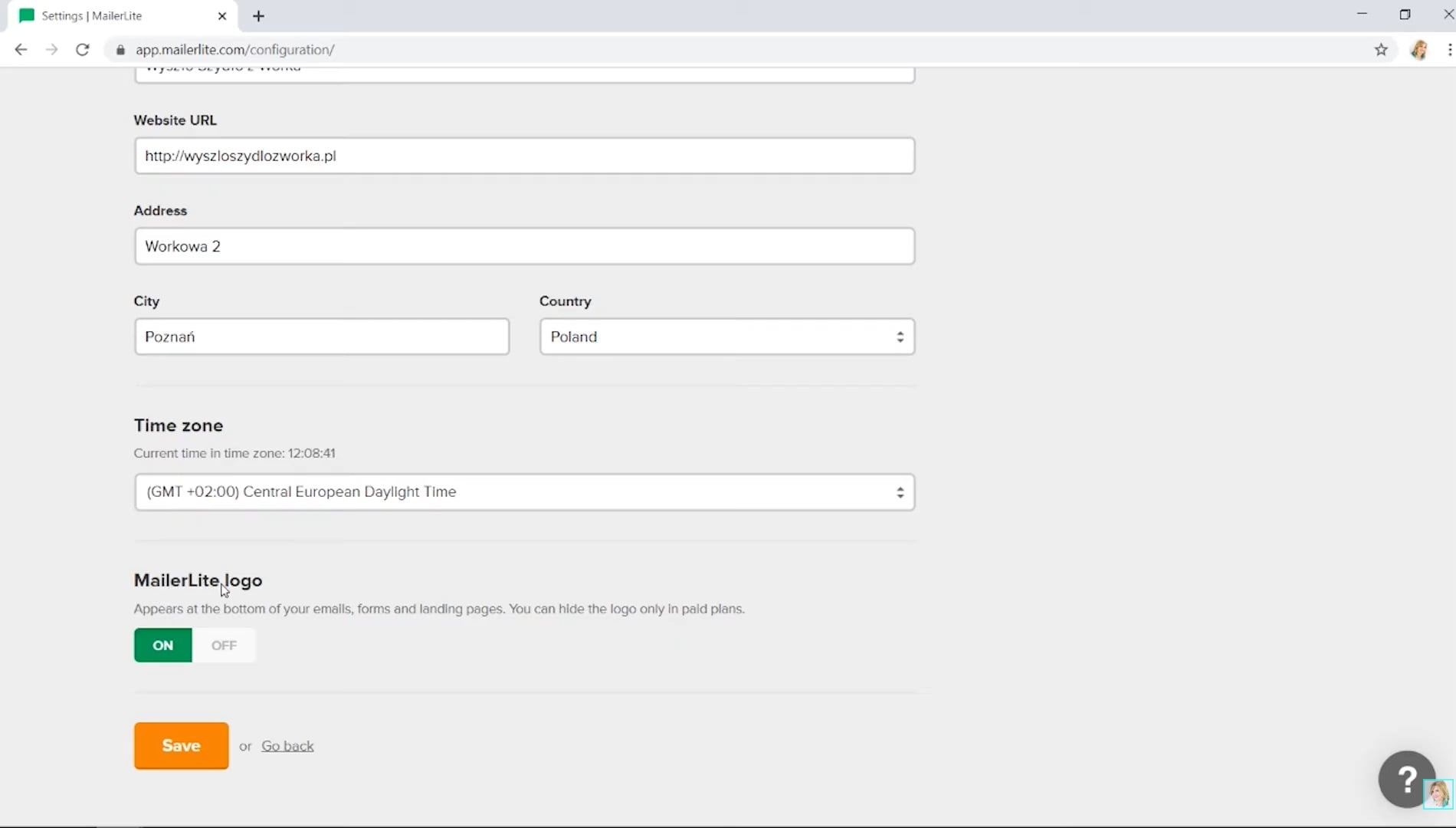Click the orange Save button

tap(181, 746)
